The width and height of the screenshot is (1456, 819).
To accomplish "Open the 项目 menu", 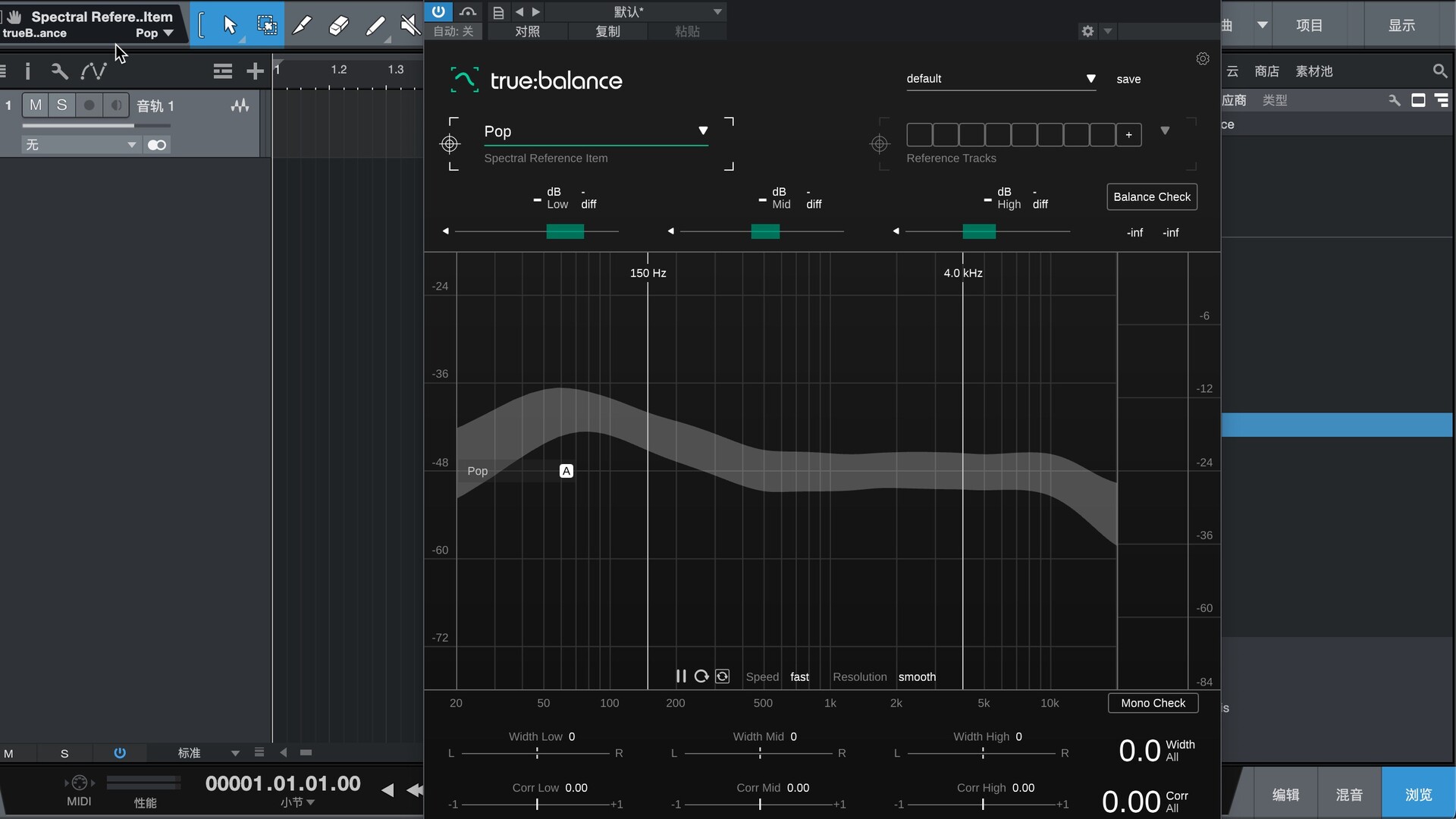I will (x=1310, y=25).
